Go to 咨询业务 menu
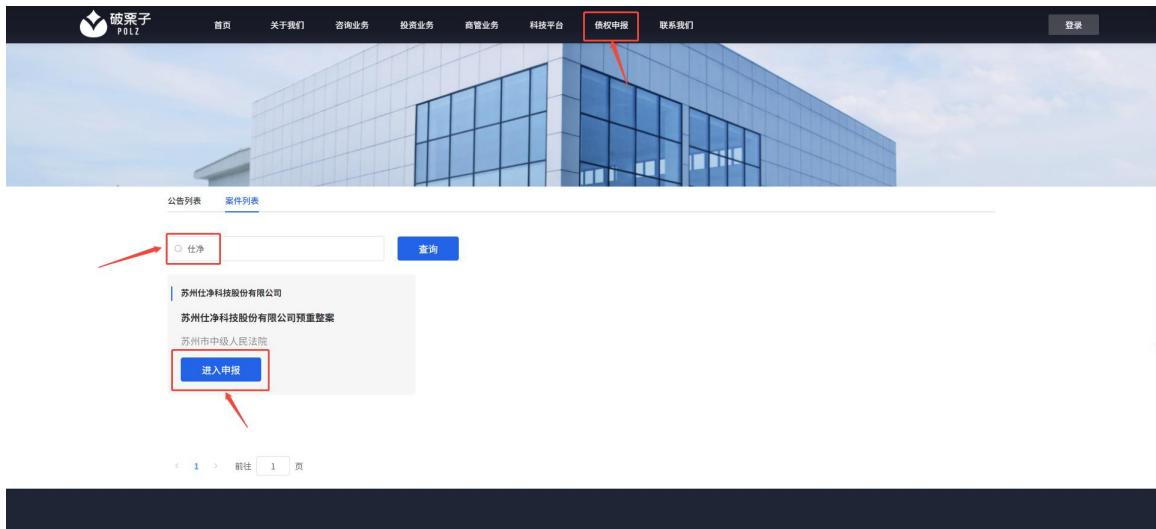Screen dimensions: 1156x529 (352, 25)
